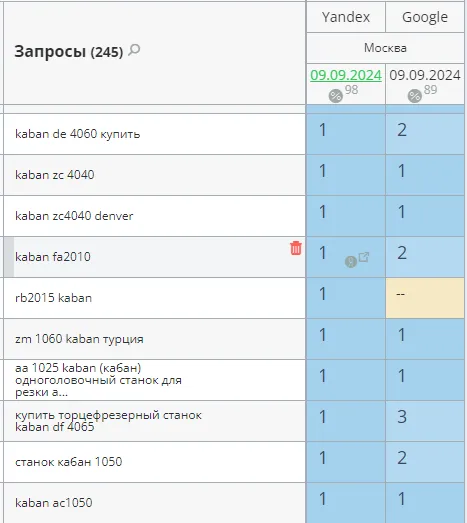Click the gray handle beside kaban fa2010
The width and height of the screenshot is (467, 523).
(9, 257)
